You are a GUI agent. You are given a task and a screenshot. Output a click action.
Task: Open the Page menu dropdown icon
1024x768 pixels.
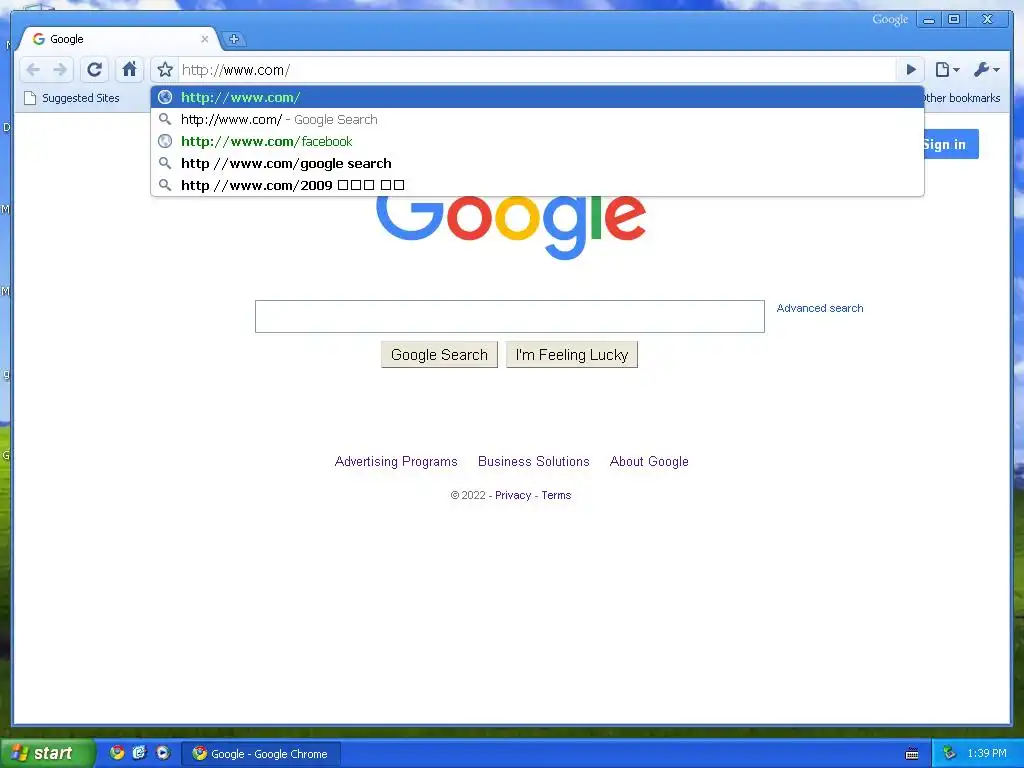[947, 69]
